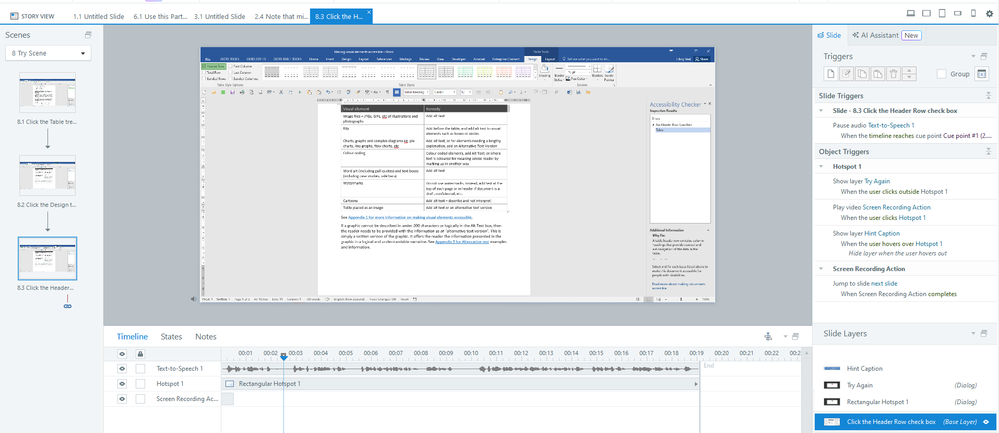
Task: Collapse all Slide Triggers
Action: 988,96
